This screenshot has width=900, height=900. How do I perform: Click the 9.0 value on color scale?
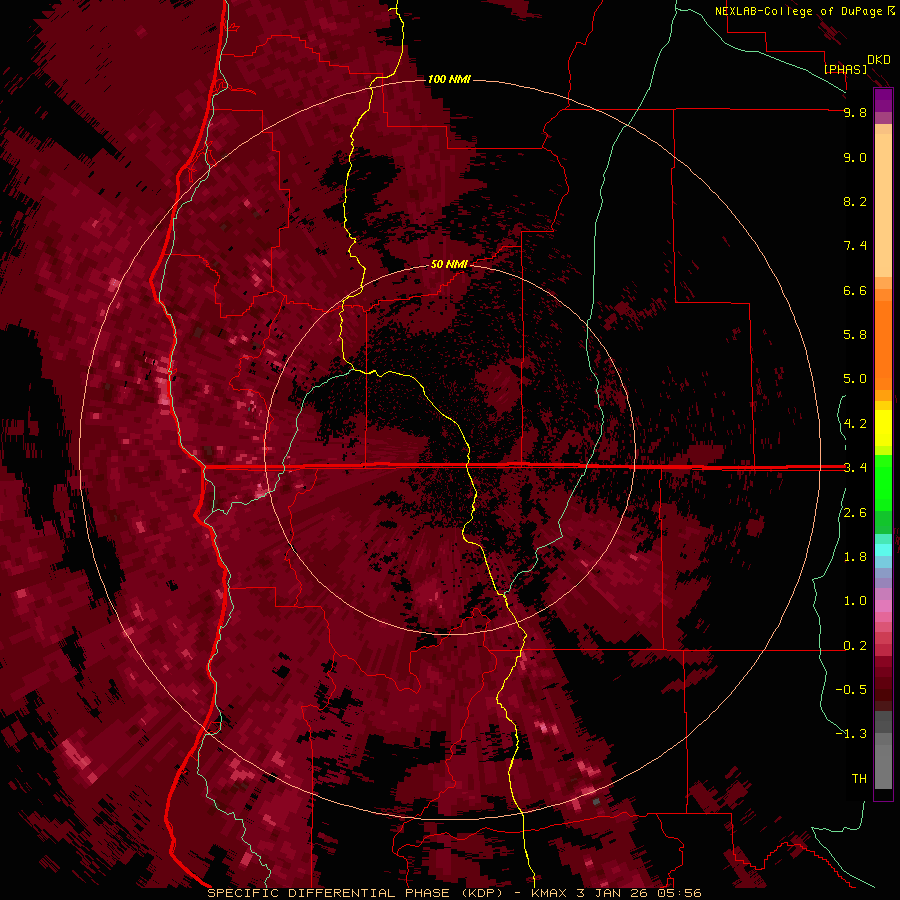pos(855,157)
